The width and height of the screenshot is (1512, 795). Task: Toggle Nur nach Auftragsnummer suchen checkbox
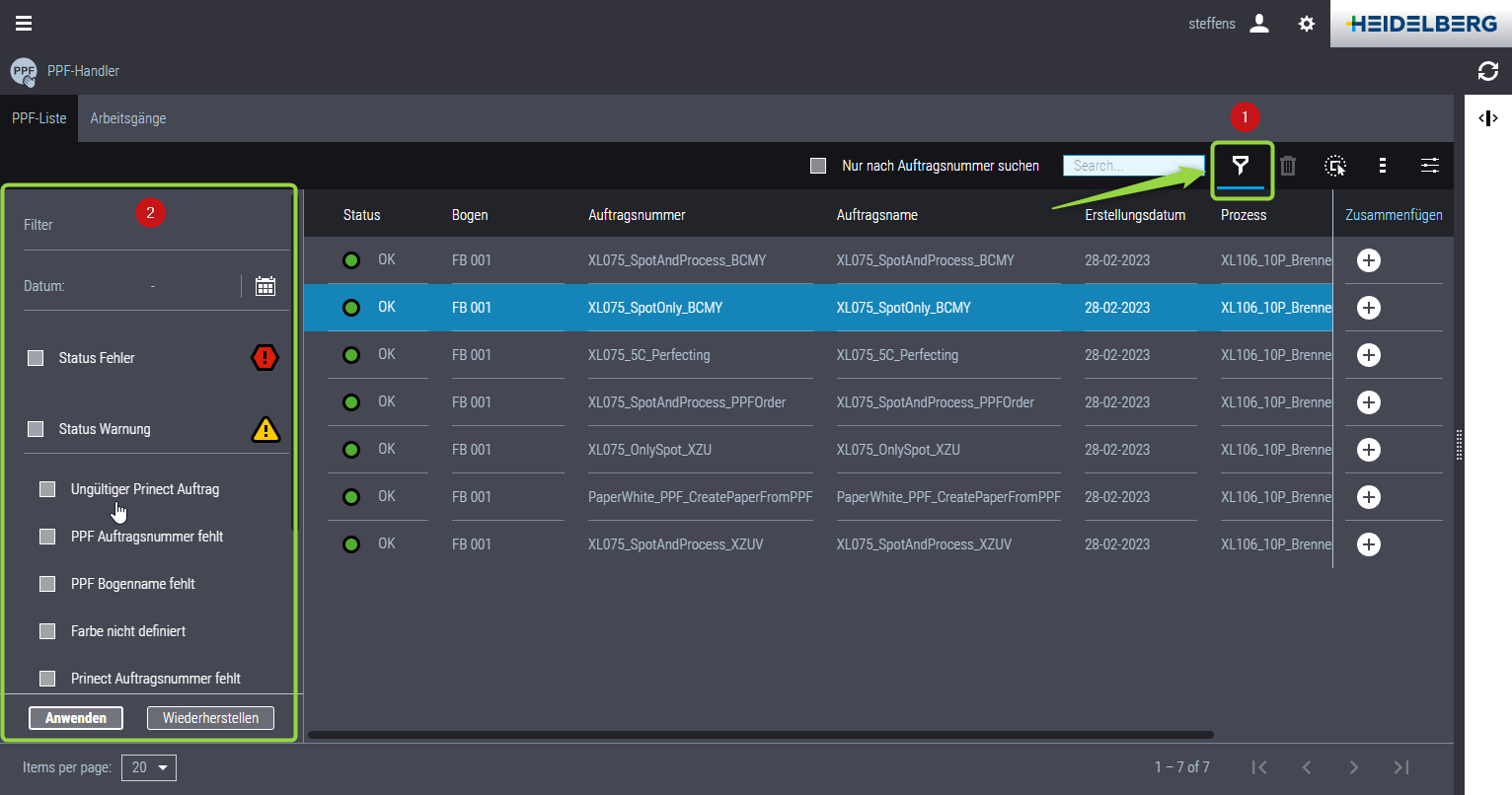coord(818,166)
